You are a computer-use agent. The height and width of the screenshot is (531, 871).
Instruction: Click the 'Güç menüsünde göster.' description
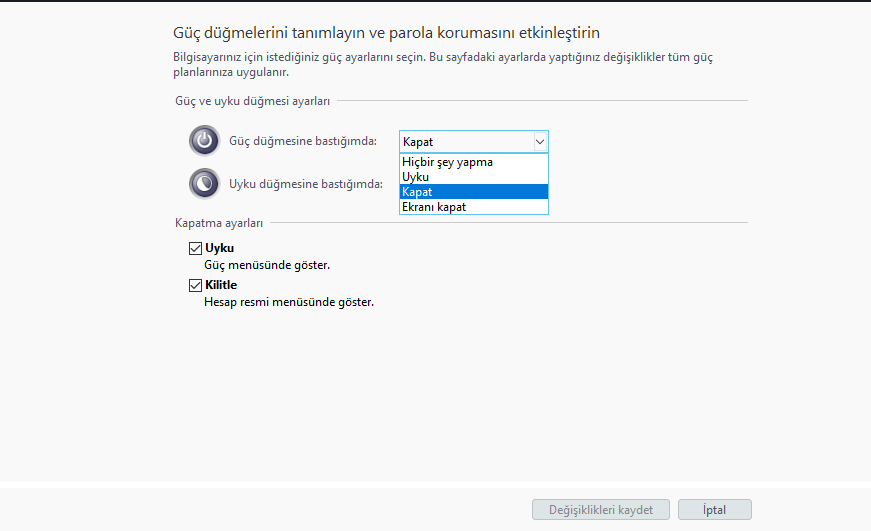tap(267, 266)
